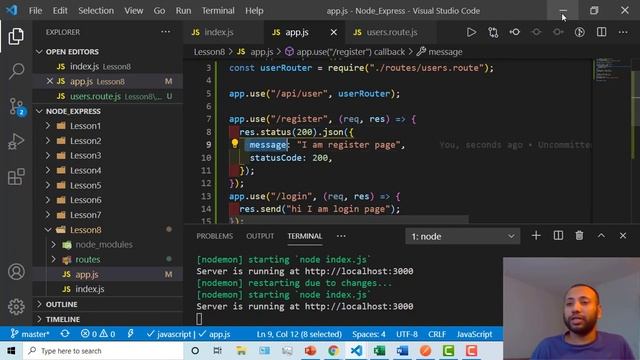Open the Selection menu

click(x=96, y=11)
